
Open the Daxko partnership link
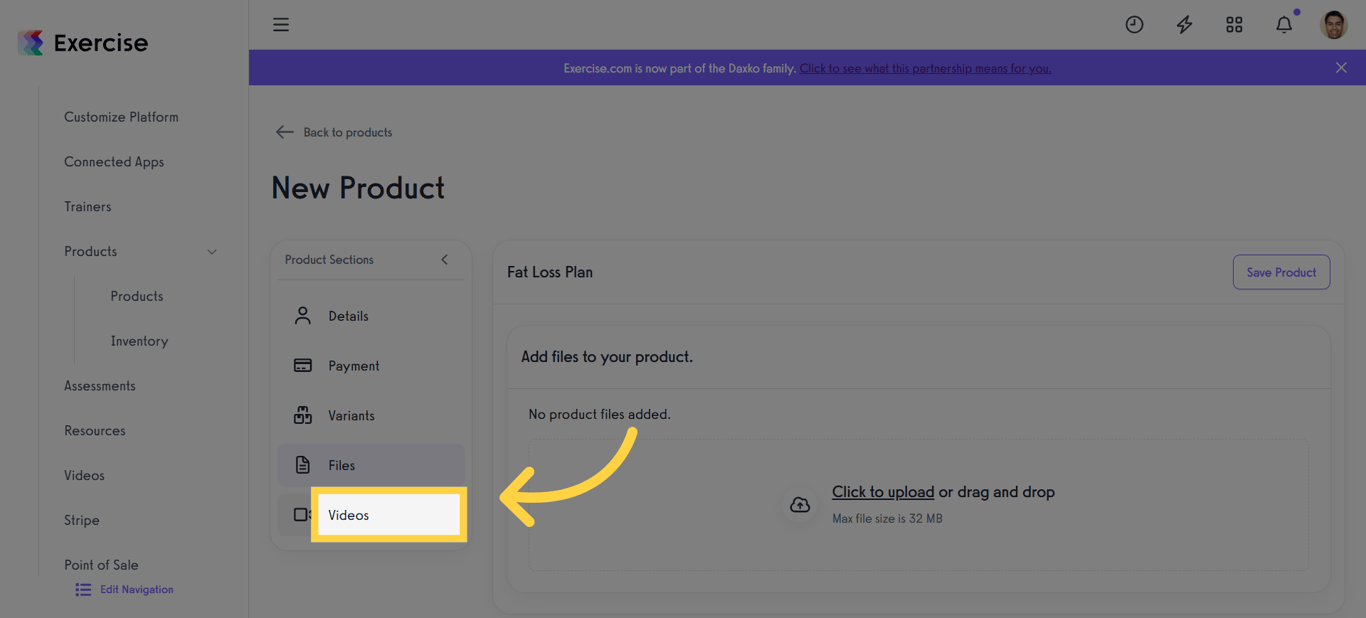pos(924,68)
